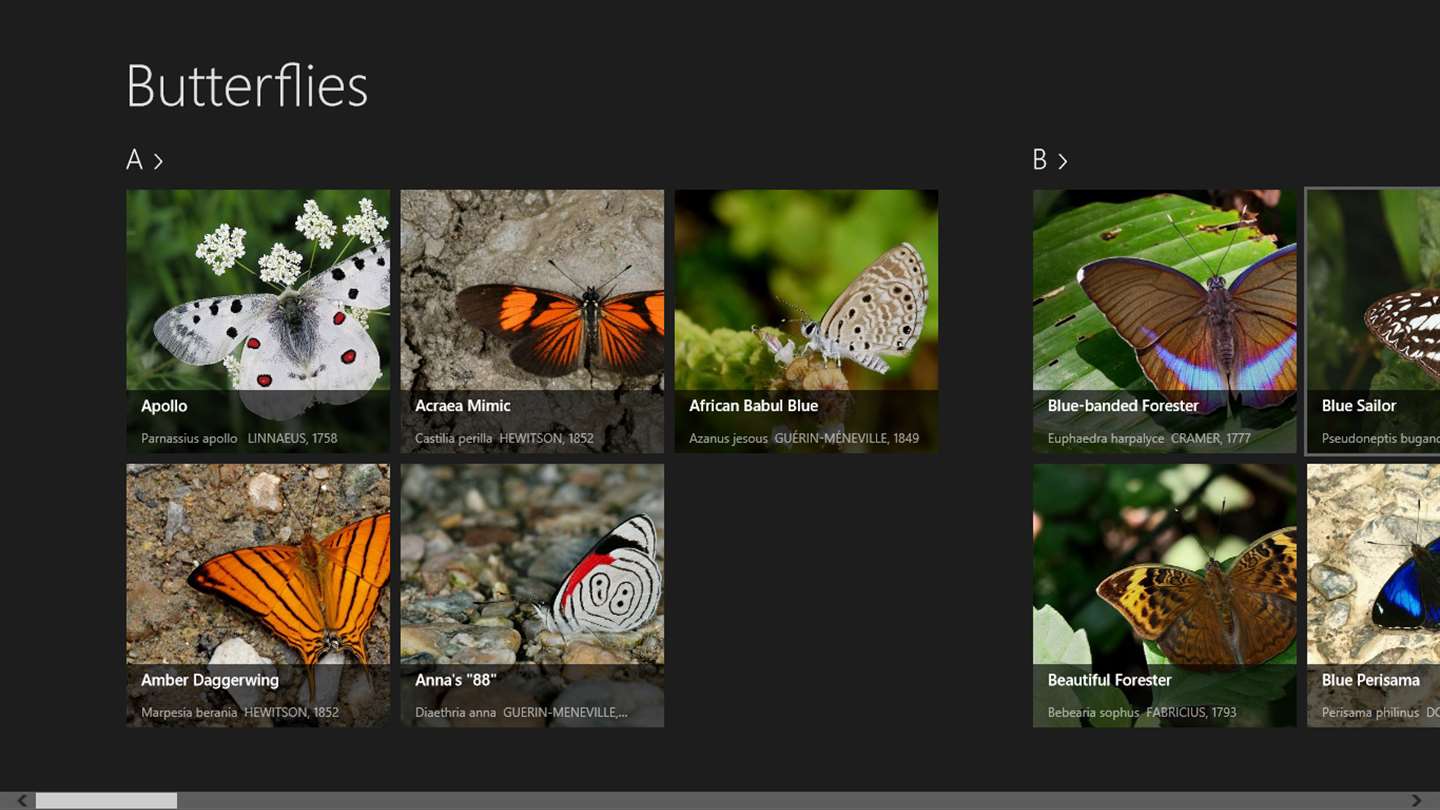1440x810 pixels.
Task: Select the Blue Sailor tile
Action: (x=1374, y=321)
